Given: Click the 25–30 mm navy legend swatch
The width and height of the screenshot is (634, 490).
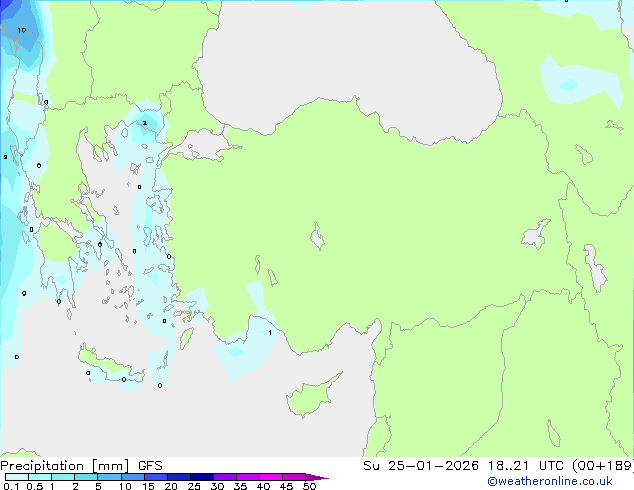Looking at the screenshot, I should coord(201,477).
